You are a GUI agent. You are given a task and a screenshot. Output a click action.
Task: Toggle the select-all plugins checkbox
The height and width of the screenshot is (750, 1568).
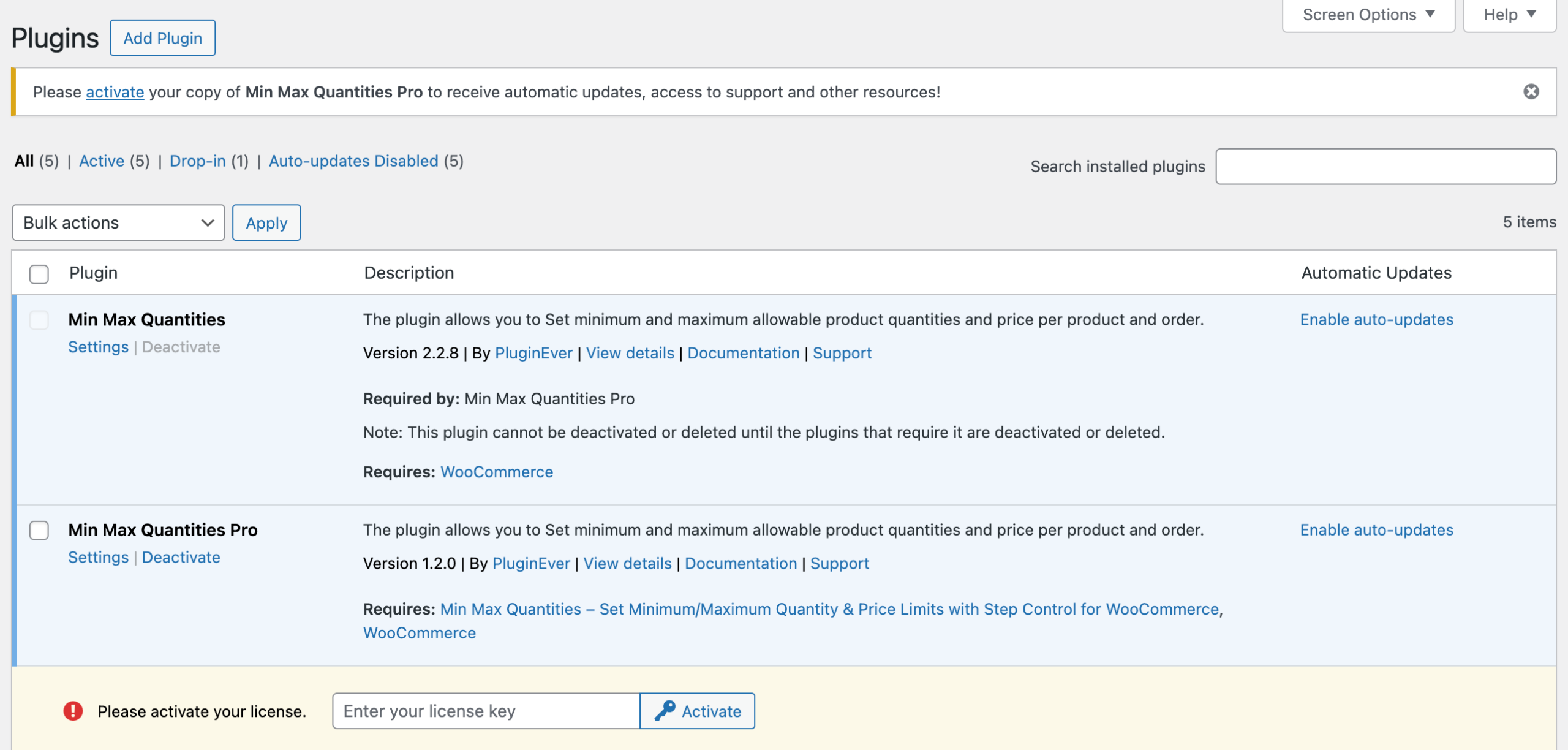click(x=39, y=274)
